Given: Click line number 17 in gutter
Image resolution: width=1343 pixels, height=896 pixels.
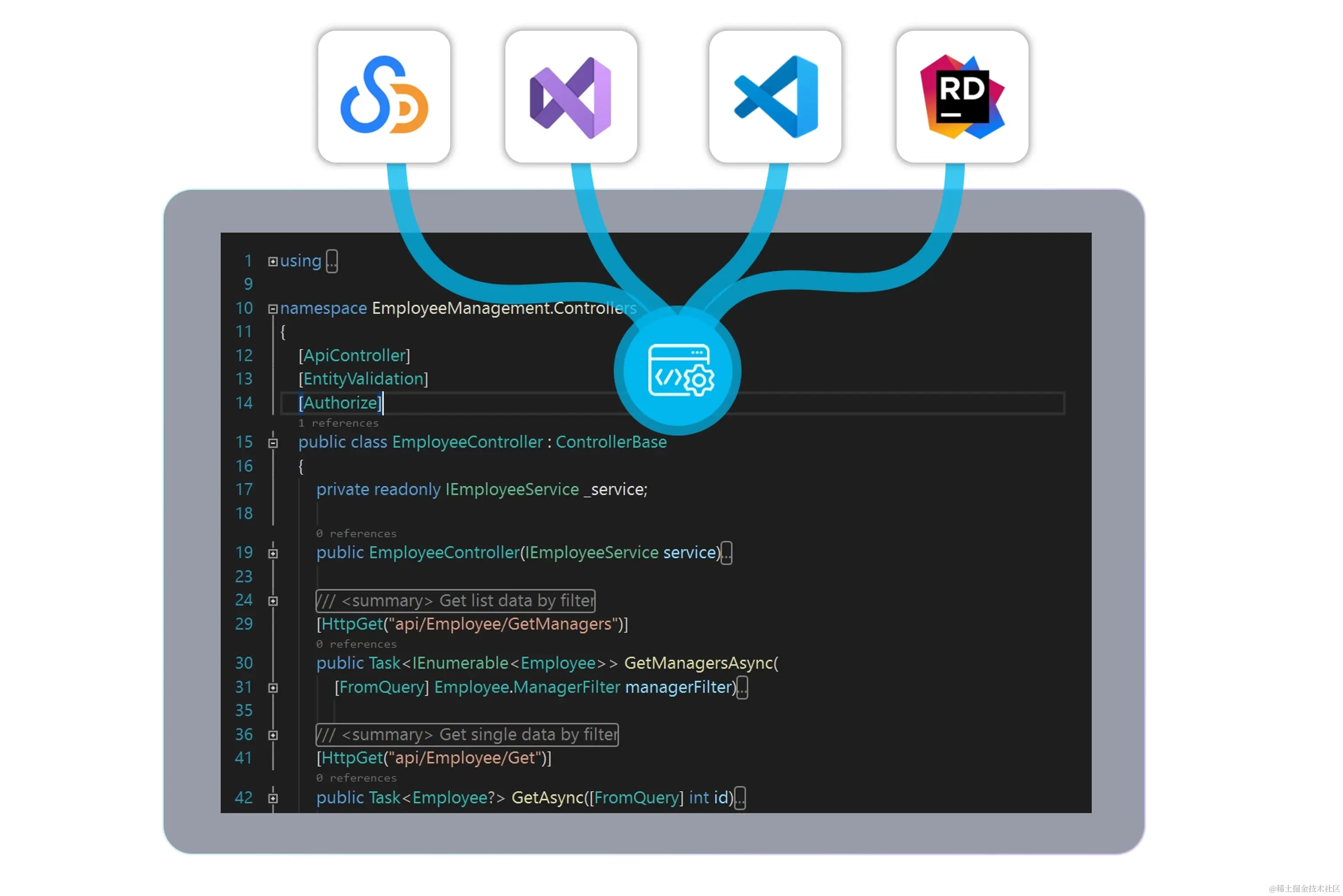Looking at the screenshot, I should tap(243, 490).
